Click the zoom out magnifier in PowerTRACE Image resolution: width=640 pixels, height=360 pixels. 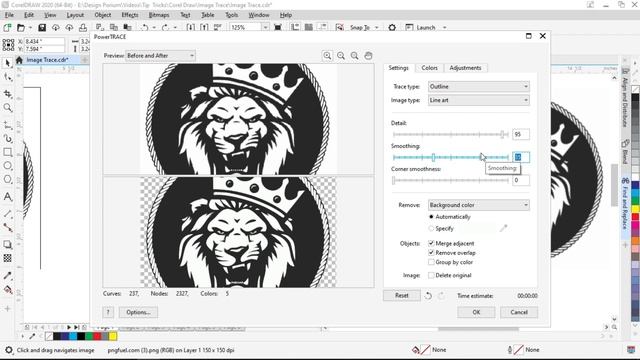(x=341, y=56)
